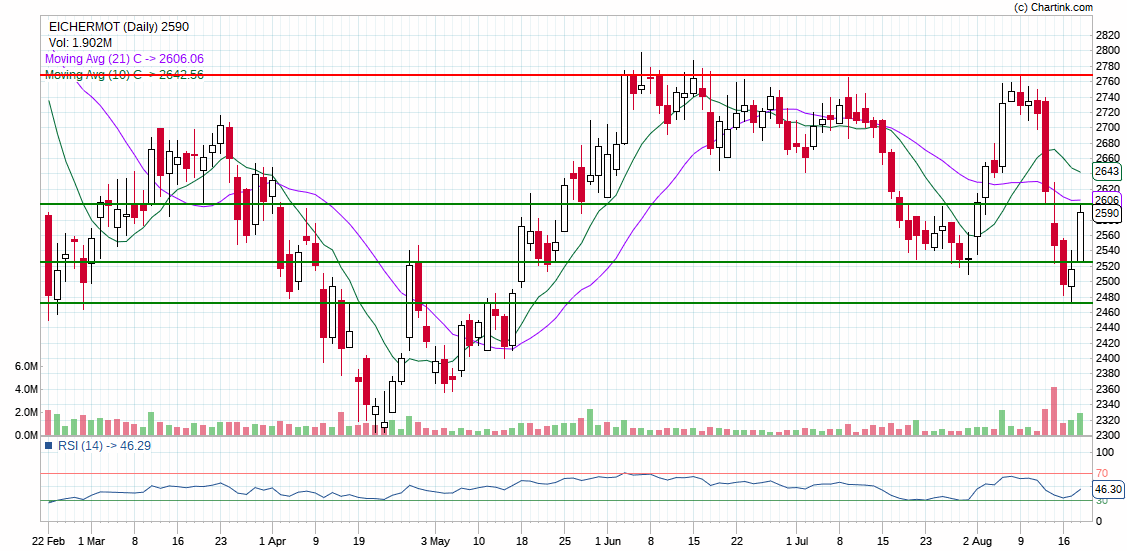Click the 2700 price axis label
The width and height of the screenshot is (1127, 551).
(x=1108, y=127)
